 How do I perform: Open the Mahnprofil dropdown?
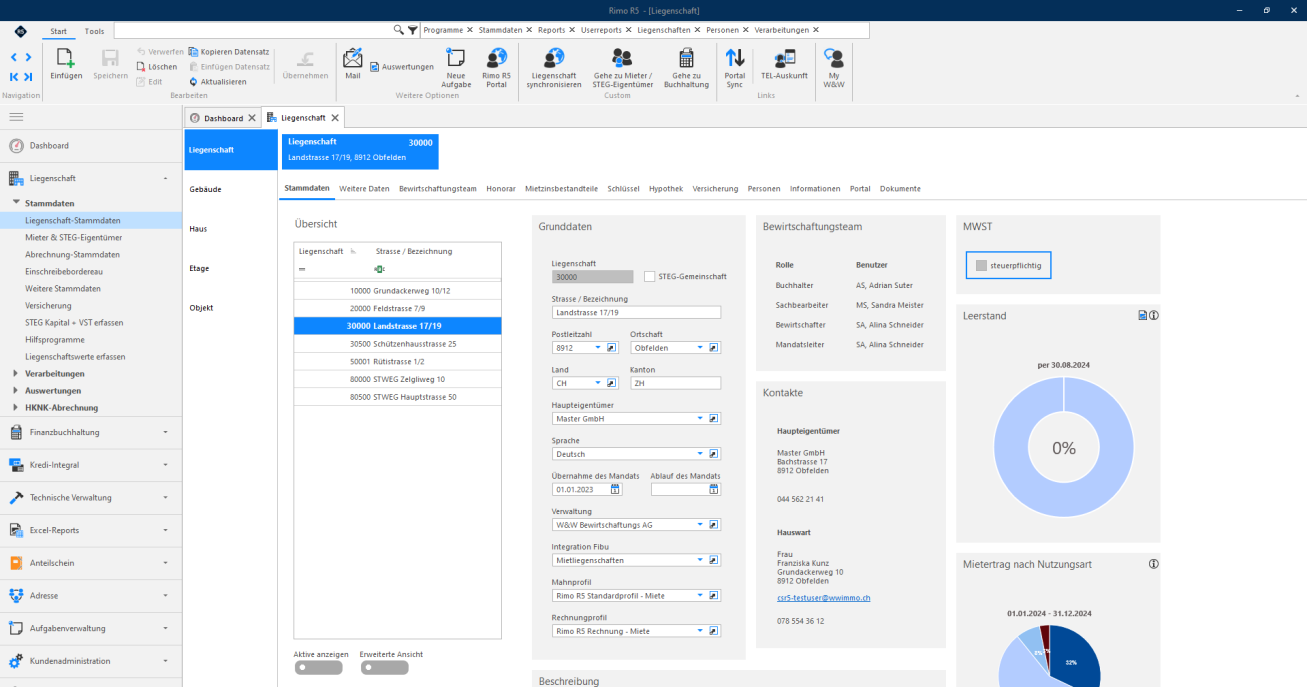click(699, 595)
